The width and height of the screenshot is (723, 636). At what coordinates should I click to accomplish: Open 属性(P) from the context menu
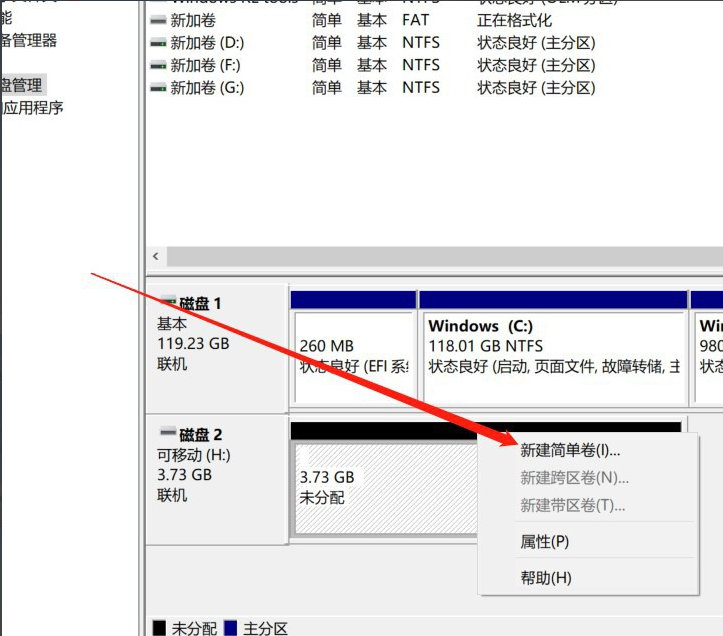coord(545,541)
